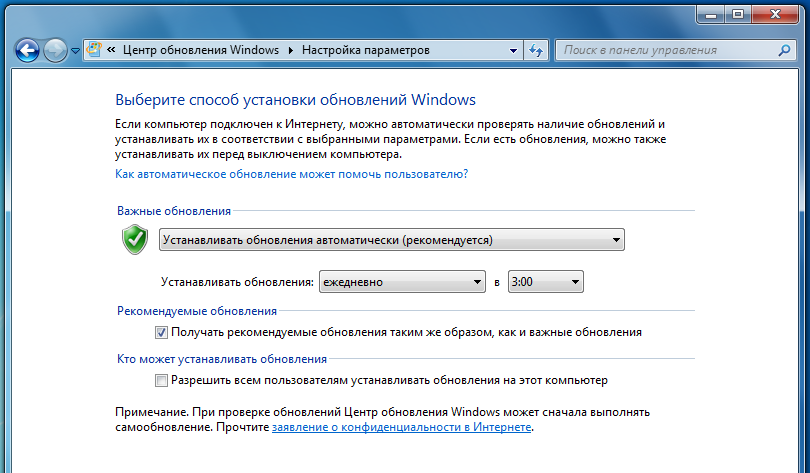Select the Настройка параметров breadcrumb

coord(366,50)
